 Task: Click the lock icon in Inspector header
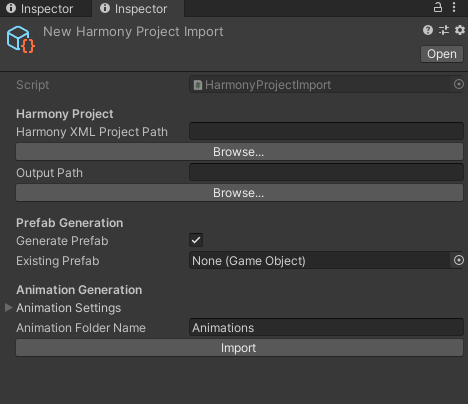coord(438,7)
